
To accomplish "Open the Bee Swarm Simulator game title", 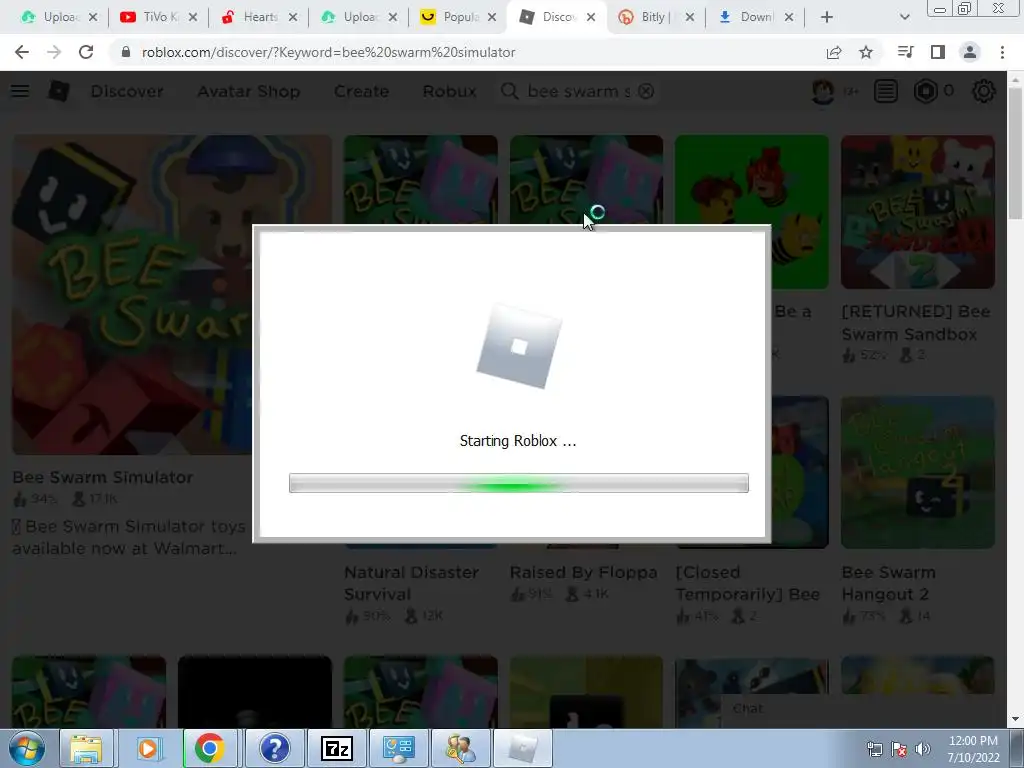I will pyautogui.click(x=103, y=477).
